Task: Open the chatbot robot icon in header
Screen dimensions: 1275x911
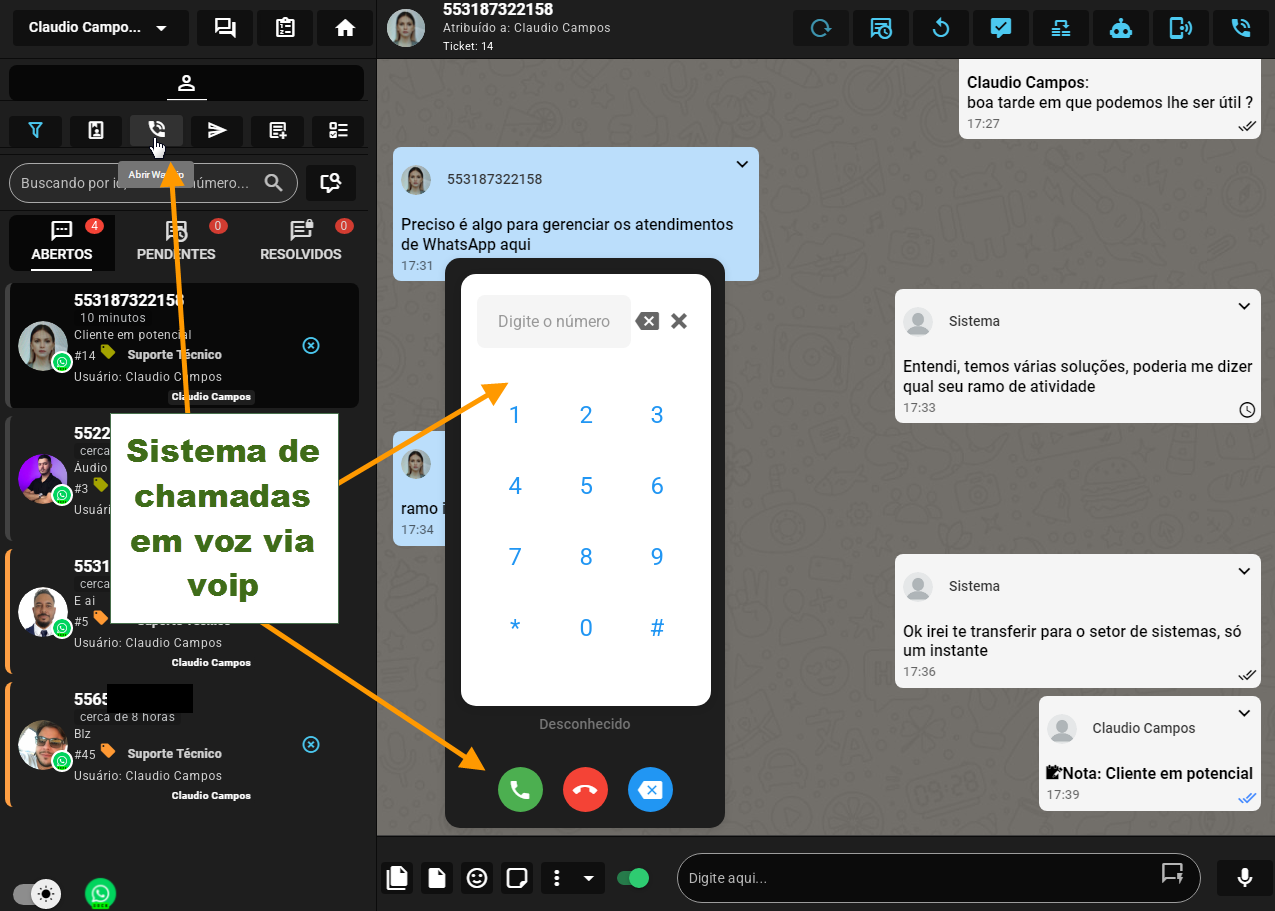Action: [1121, 28]
